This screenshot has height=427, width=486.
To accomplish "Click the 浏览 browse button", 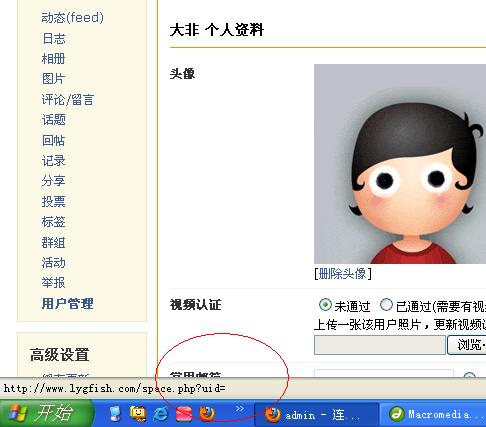I will (467, 345).
